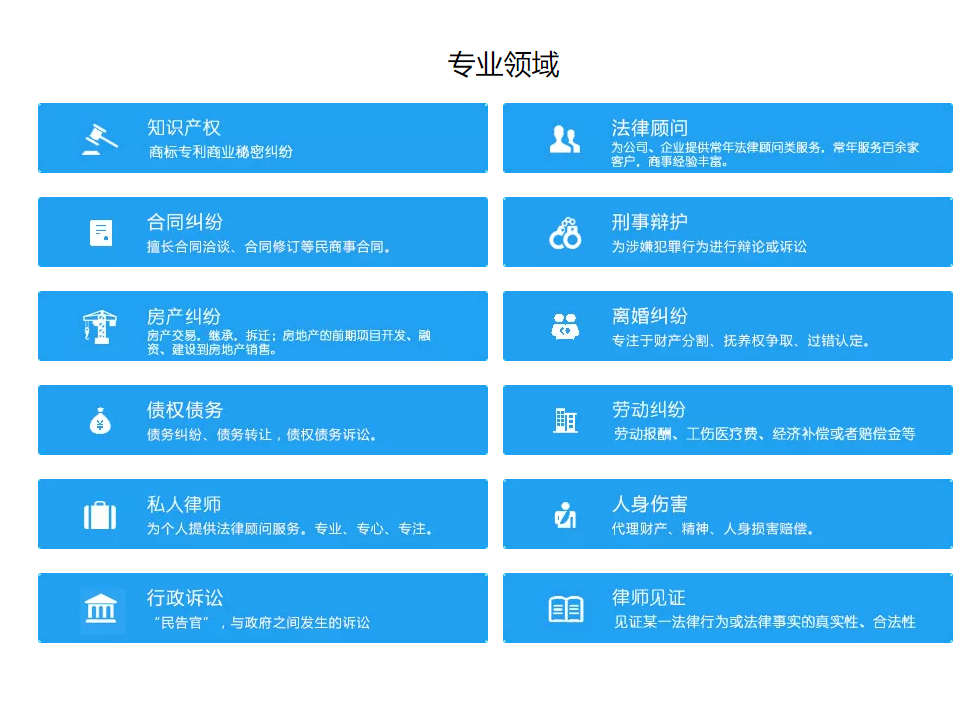This screenshot has height=718, width=980.
Task: Click the courthouse icon for 行政诉讼
Action: [x=101, y=609]
